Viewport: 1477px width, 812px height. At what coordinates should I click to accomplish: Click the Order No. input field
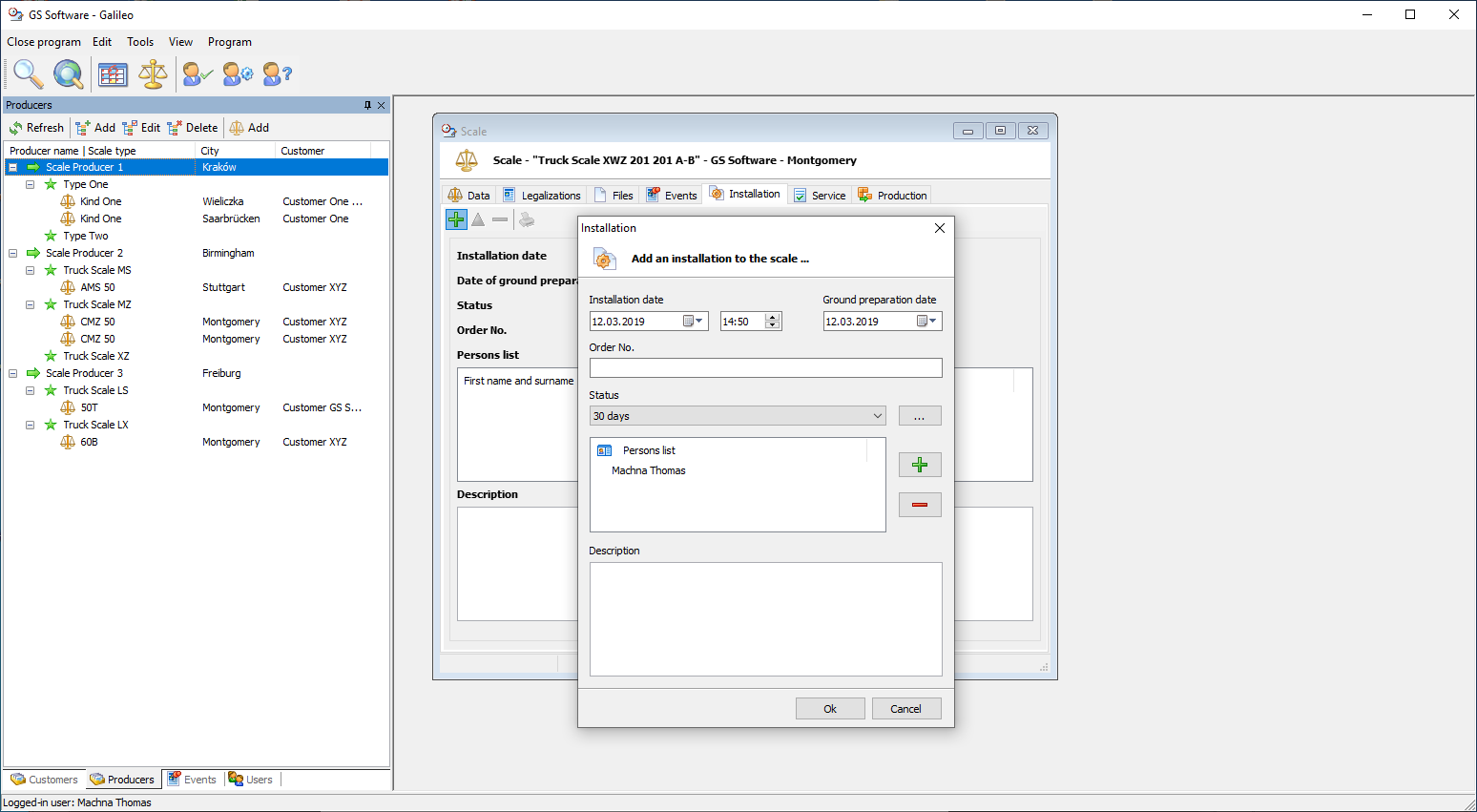point(765,368)
